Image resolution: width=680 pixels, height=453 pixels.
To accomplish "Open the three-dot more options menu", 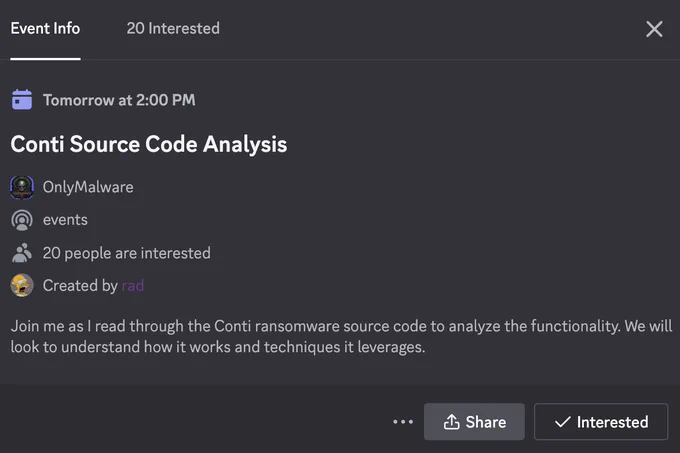I will coord(403,422).
